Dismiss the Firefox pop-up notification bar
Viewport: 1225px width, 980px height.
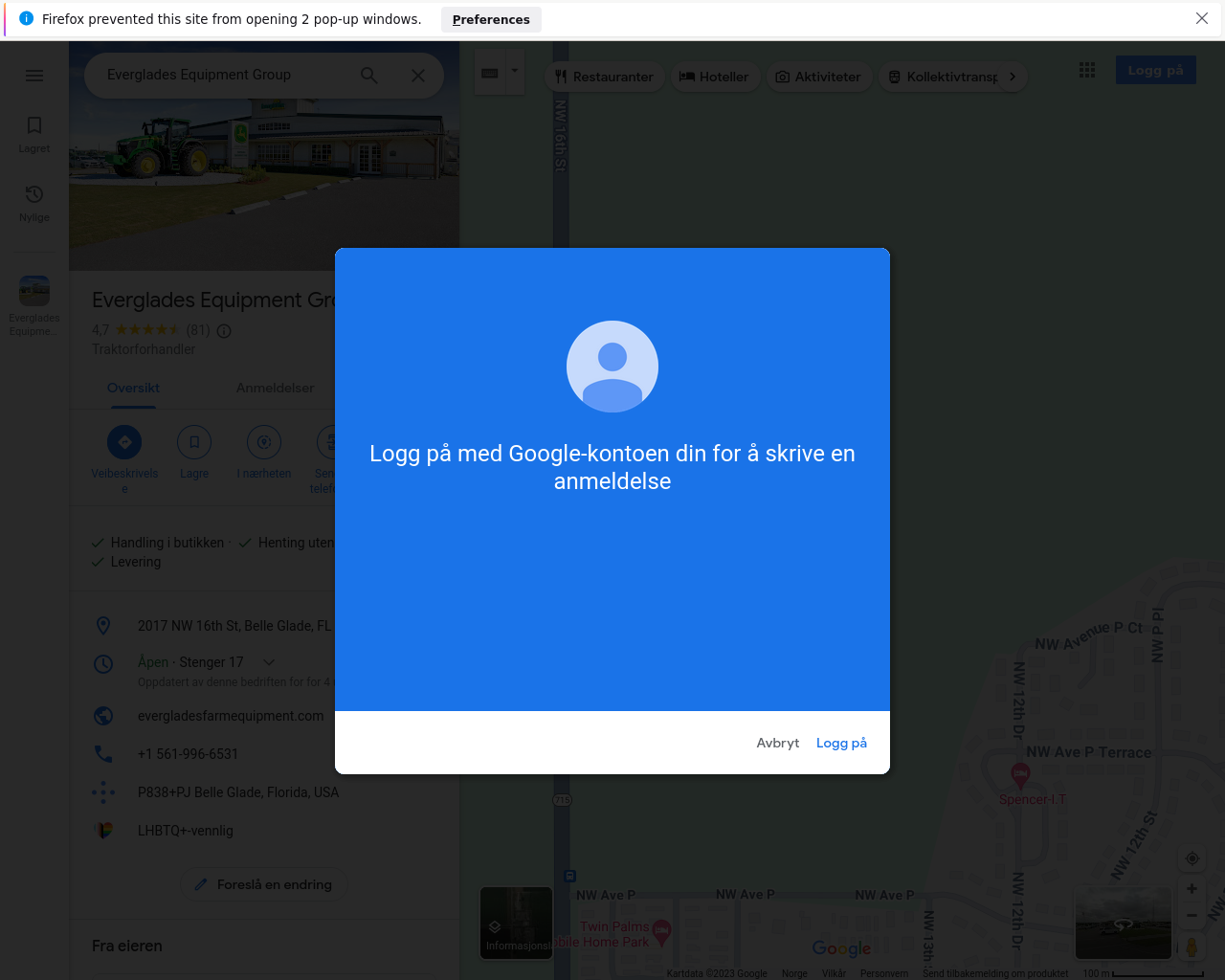click(x=1202, y=18)
